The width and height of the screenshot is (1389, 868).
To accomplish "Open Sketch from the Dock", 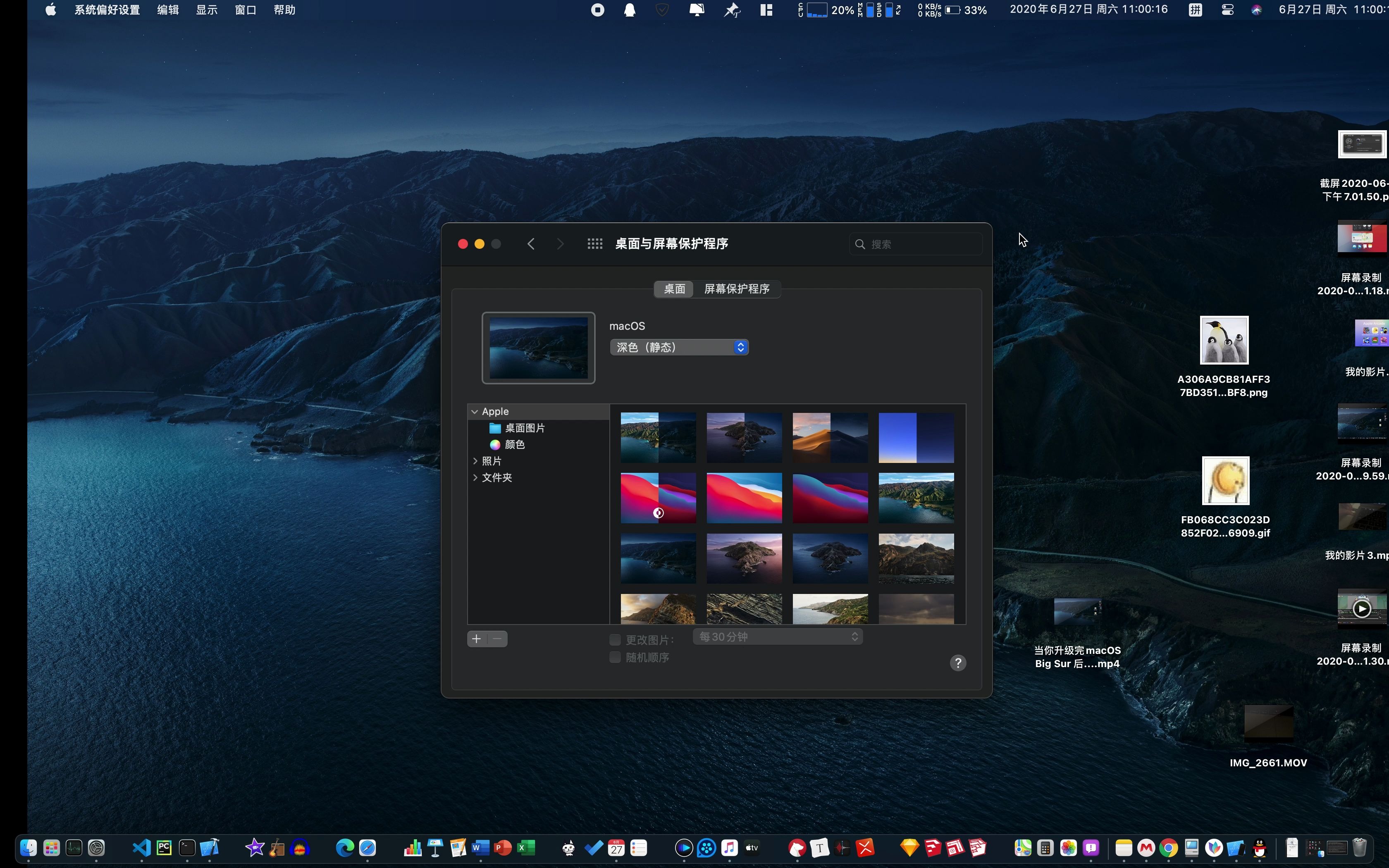I will coord(910,847).
